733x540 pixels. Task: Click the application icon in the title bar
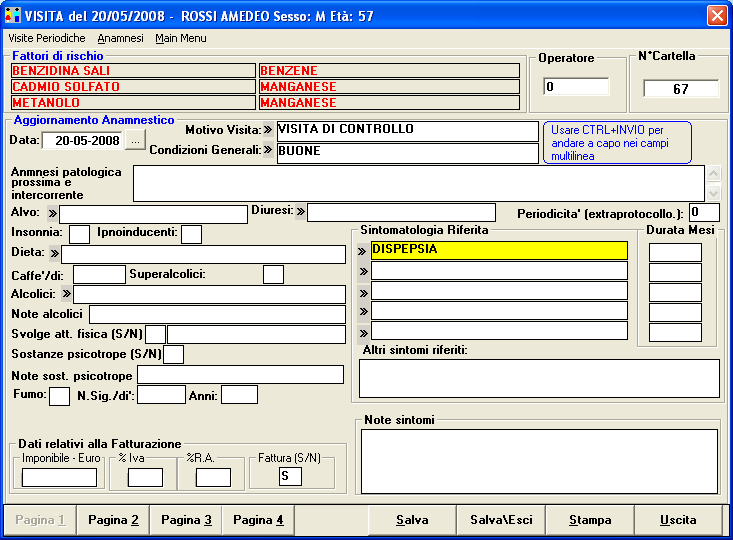coord(13,15)
